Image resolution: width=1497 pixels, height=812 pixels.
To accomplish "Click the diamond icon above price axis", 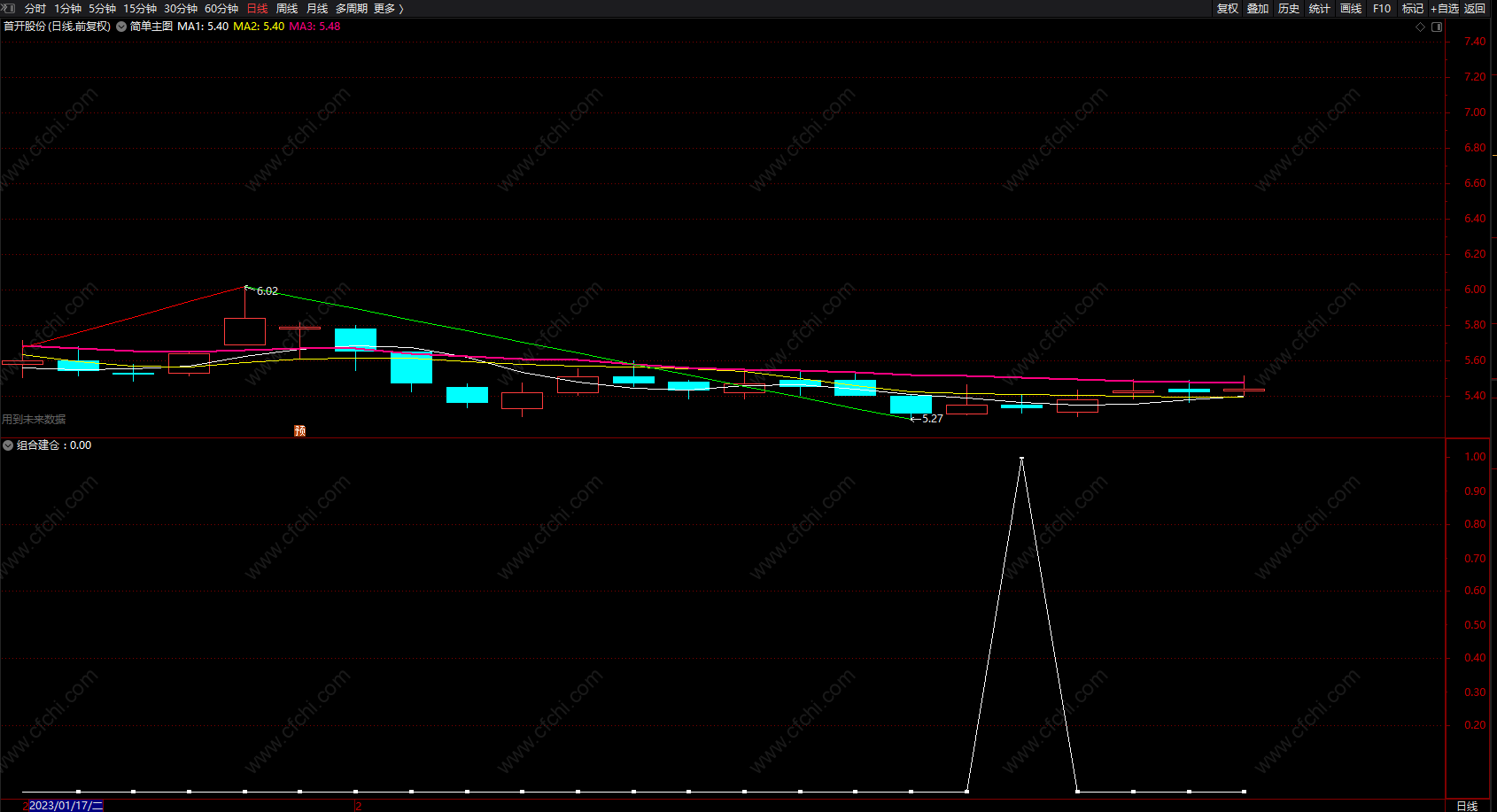I will 1421,27.
